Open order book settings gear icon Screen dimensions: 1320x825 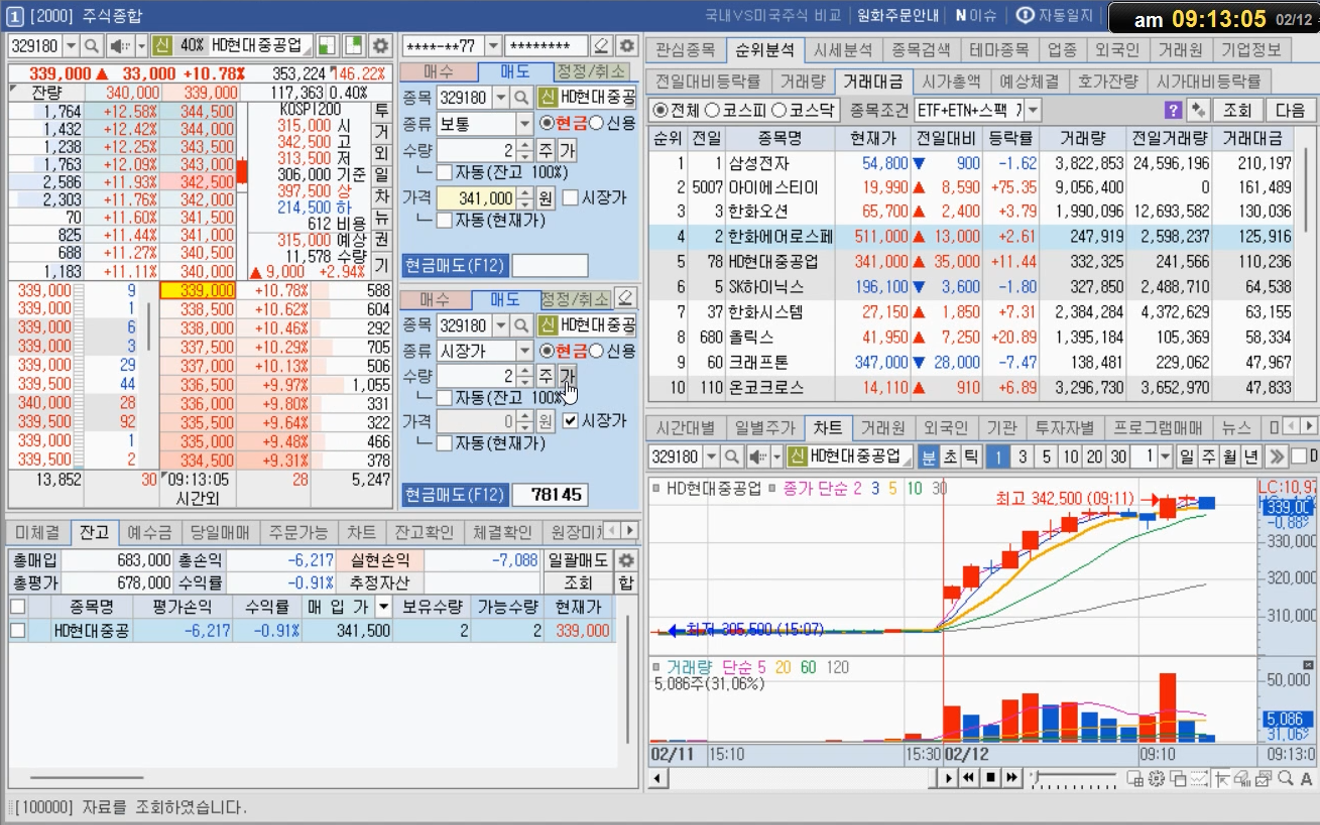tap(380, 46)
